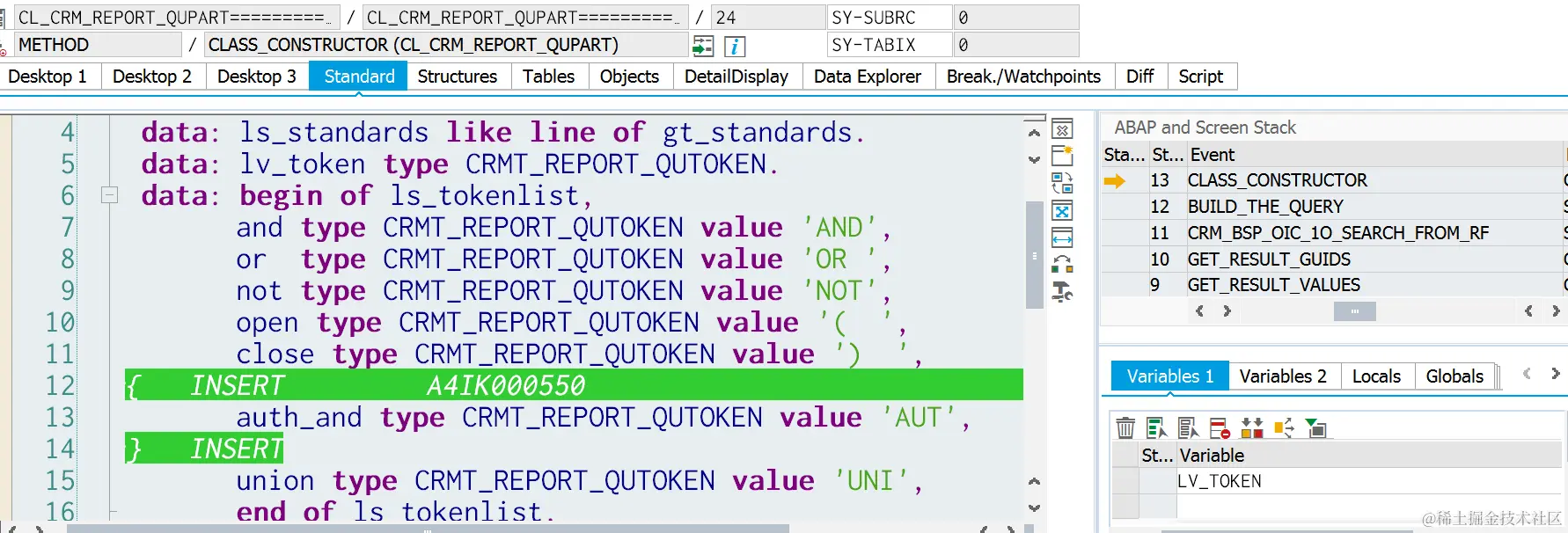
Task: Open the Tables tab
Action: tap(549, 77)
